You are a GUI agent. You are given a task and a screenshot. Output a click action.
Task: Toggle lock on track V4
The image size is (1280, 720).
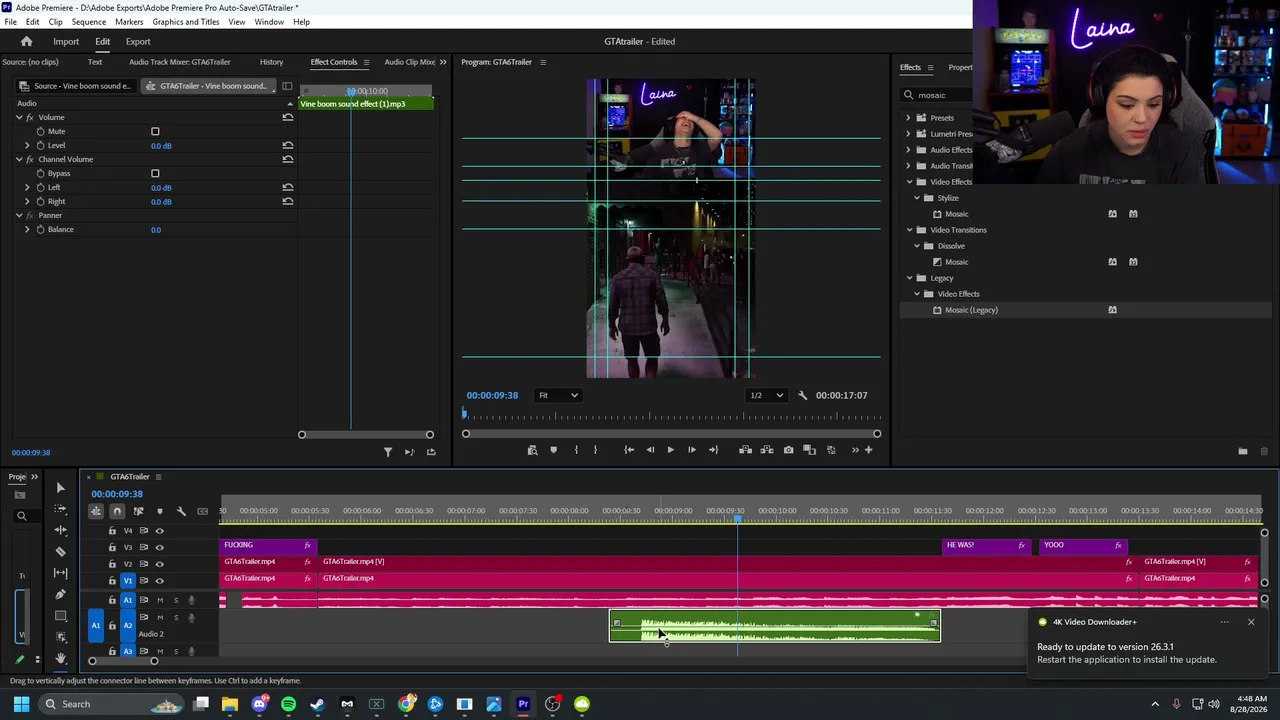tap(112, 531)
